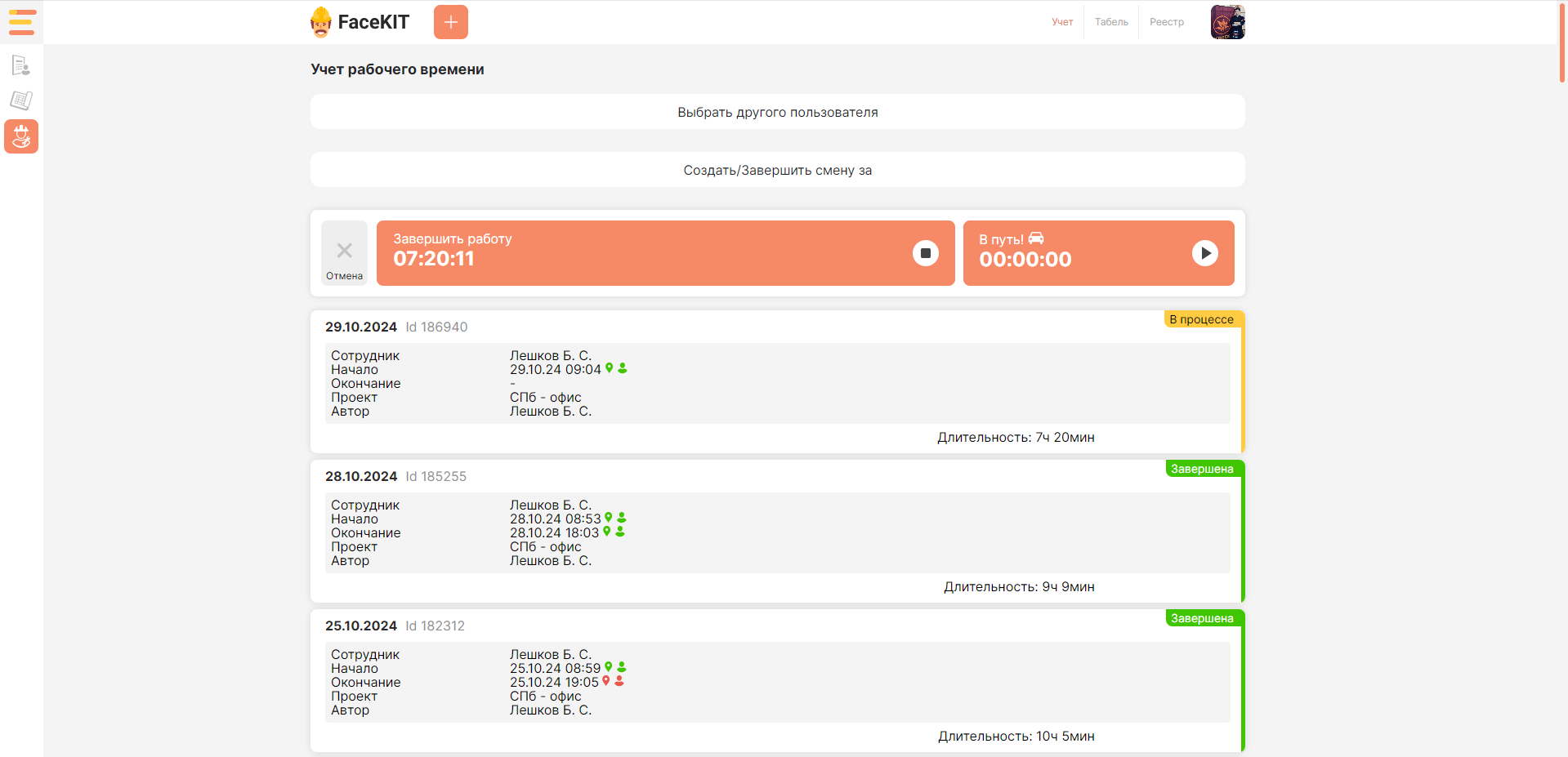Select the highlighted worker sidebar icon
This screenshot has width=1568, height=757.
(21, 136)
